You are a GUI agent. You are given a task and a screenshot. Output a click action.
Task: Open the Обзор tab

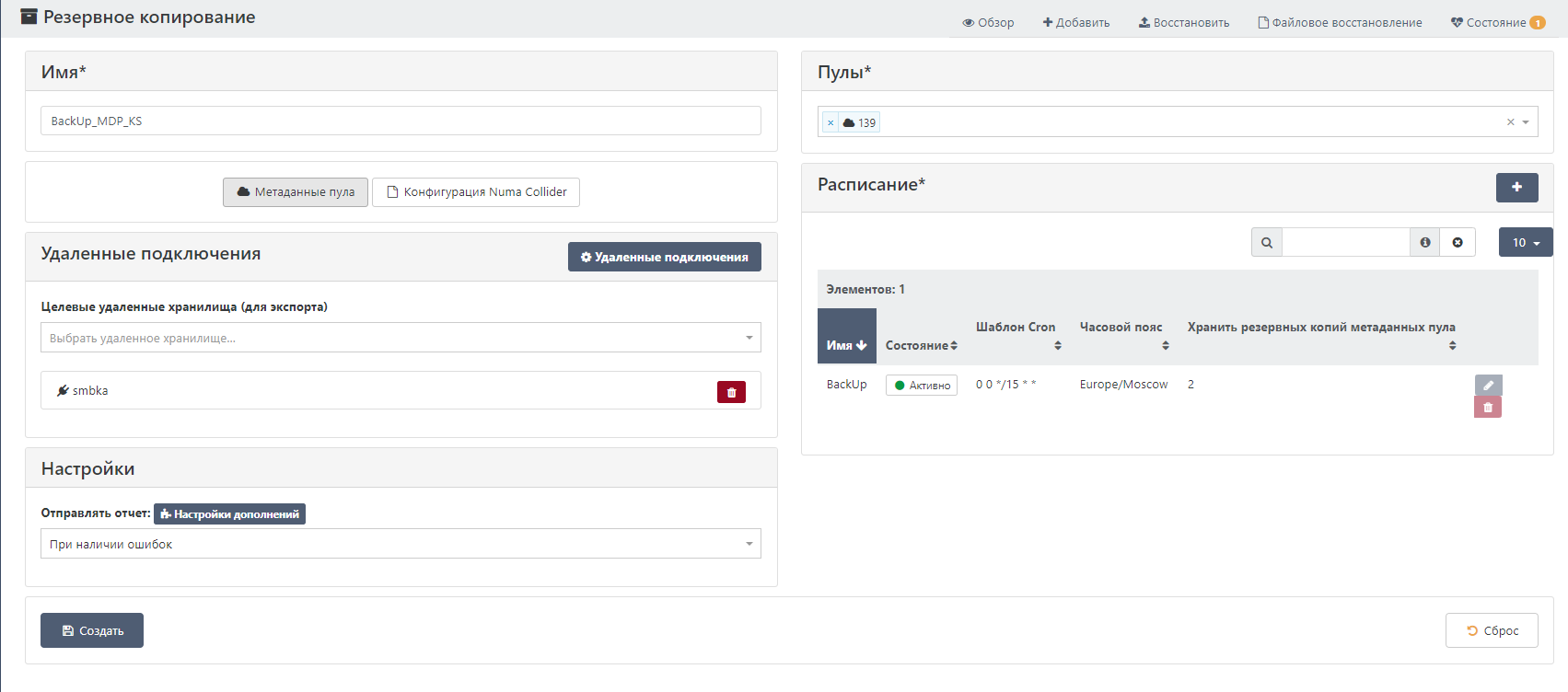coord(988,22)
